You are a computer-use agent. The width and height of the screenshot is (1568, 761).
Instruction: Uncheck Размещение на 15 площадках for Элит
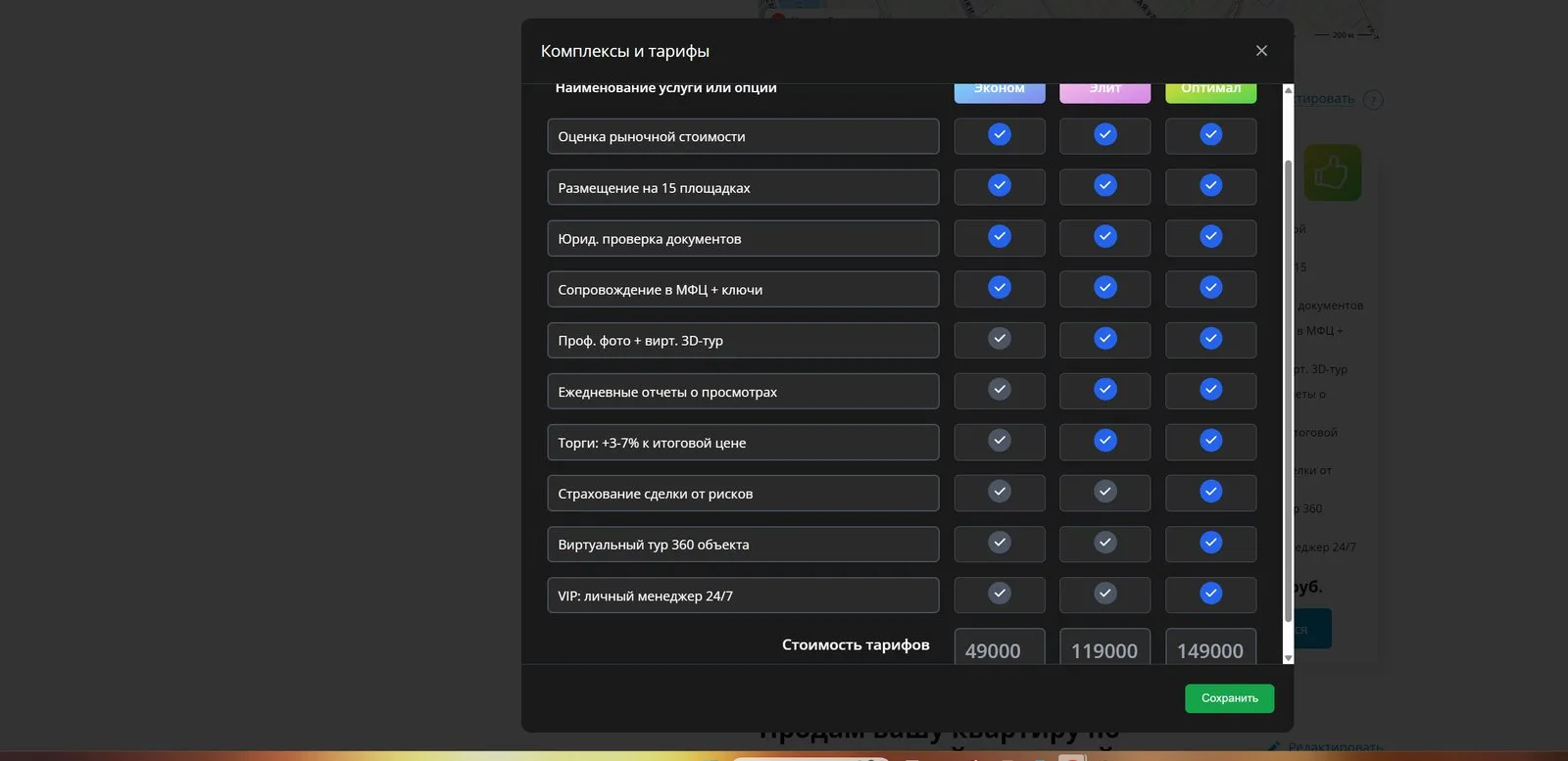coord(1105,185)
